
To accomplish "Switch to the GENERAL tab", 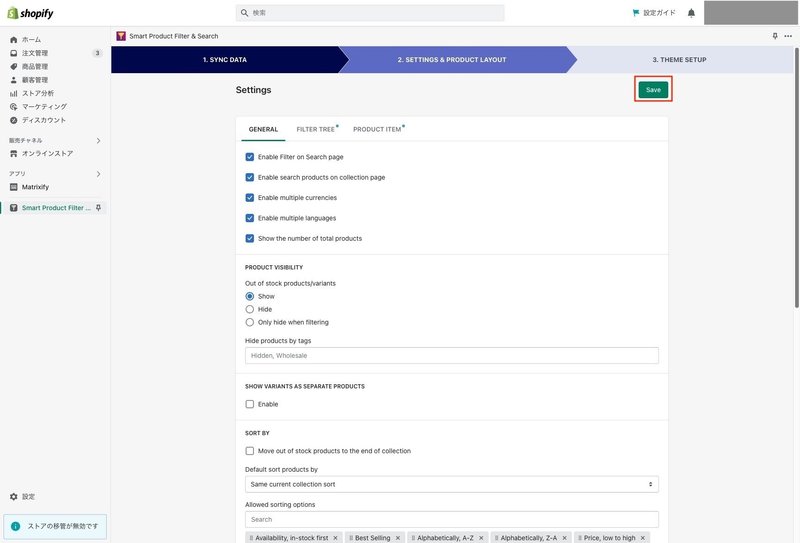I will coord(263,129).
